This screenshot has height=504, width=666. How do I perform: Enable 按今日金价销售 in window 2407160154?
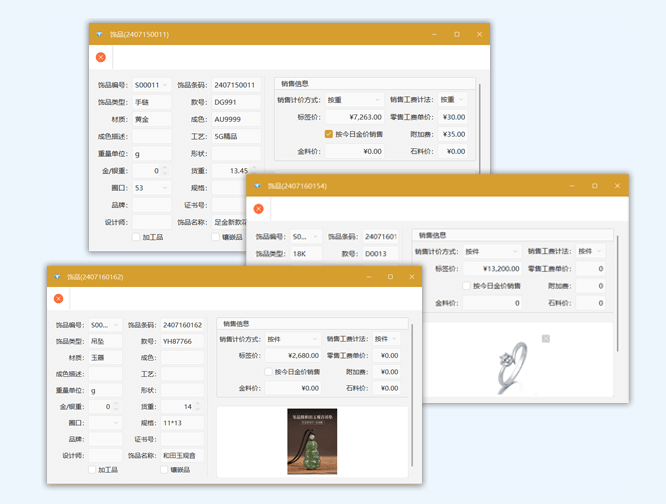pos(466,286)
